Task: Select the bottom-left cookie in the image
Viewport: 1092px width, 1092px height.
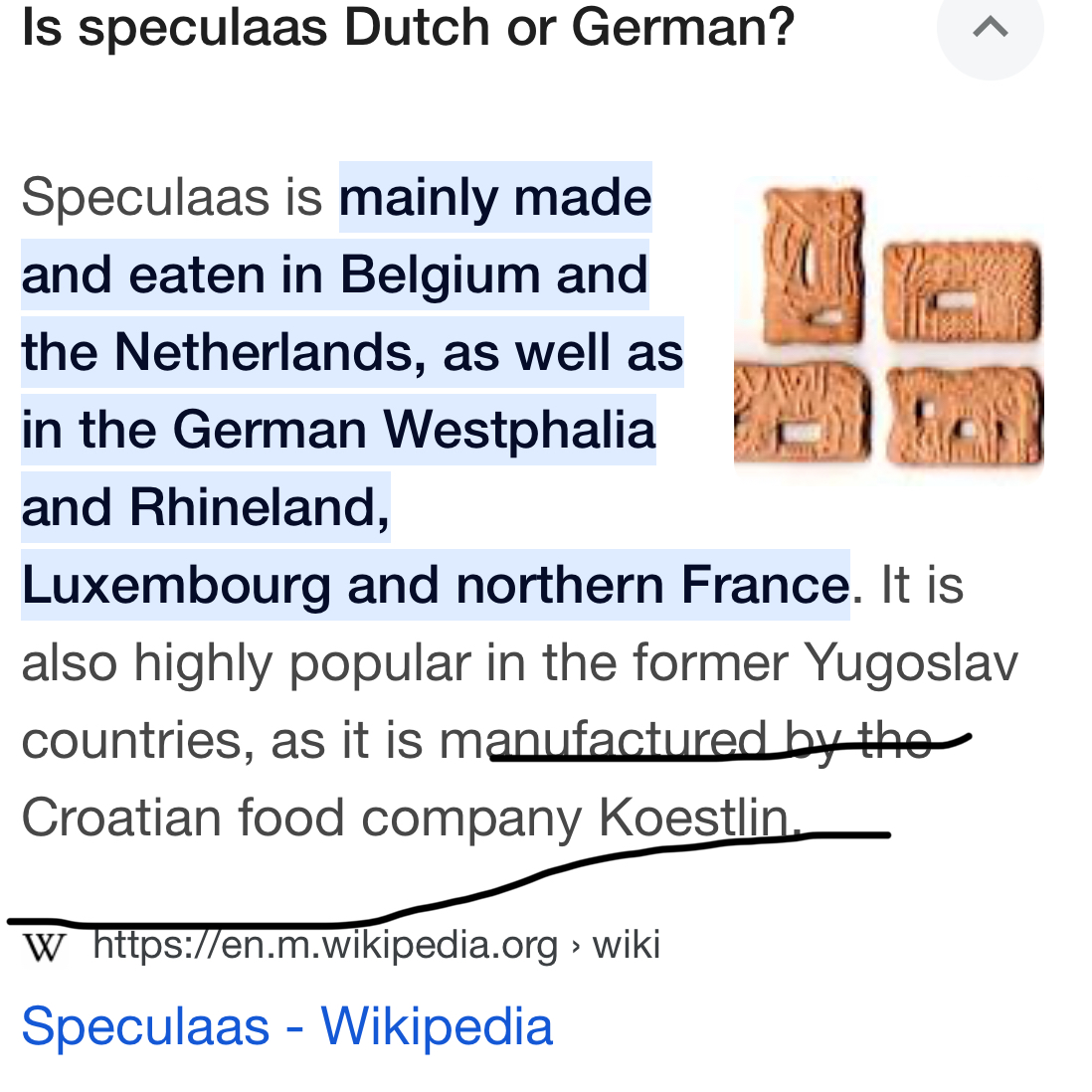Action: tap(803, 412)
